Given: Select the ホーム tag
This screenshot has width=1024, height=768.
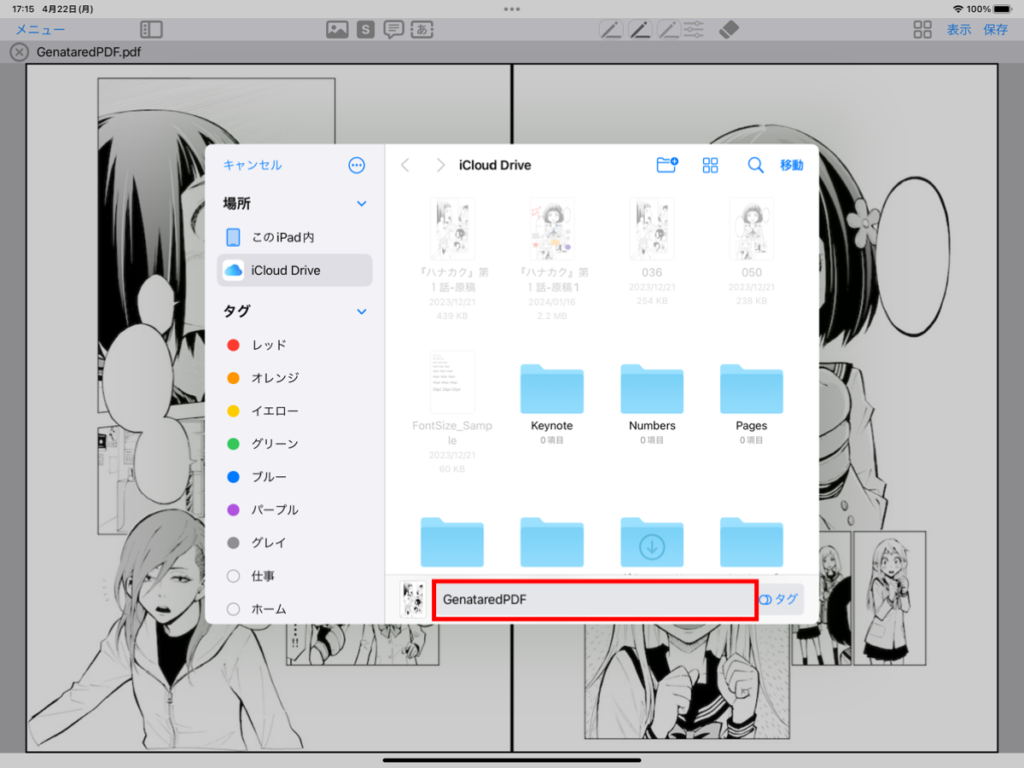Looking at the screenshot, I should tap(295, 609).
